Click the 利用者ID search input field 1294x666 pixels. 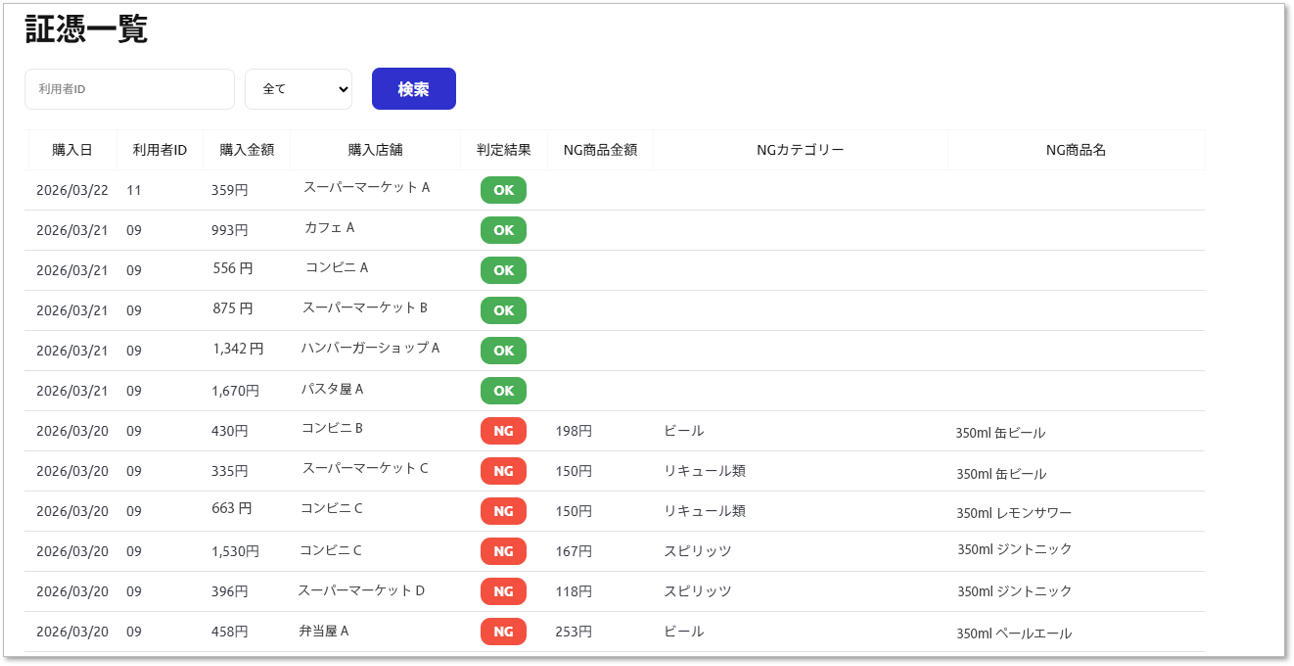(130, 89)
